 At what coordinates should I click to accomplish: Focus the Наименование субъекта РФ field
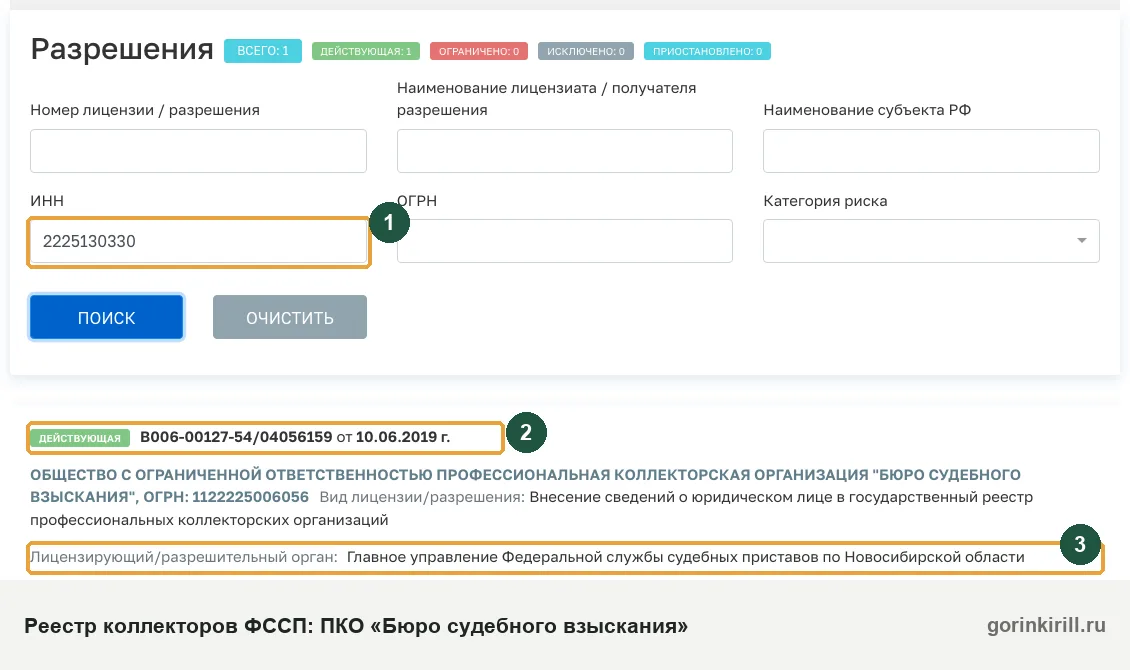point(931,151)
